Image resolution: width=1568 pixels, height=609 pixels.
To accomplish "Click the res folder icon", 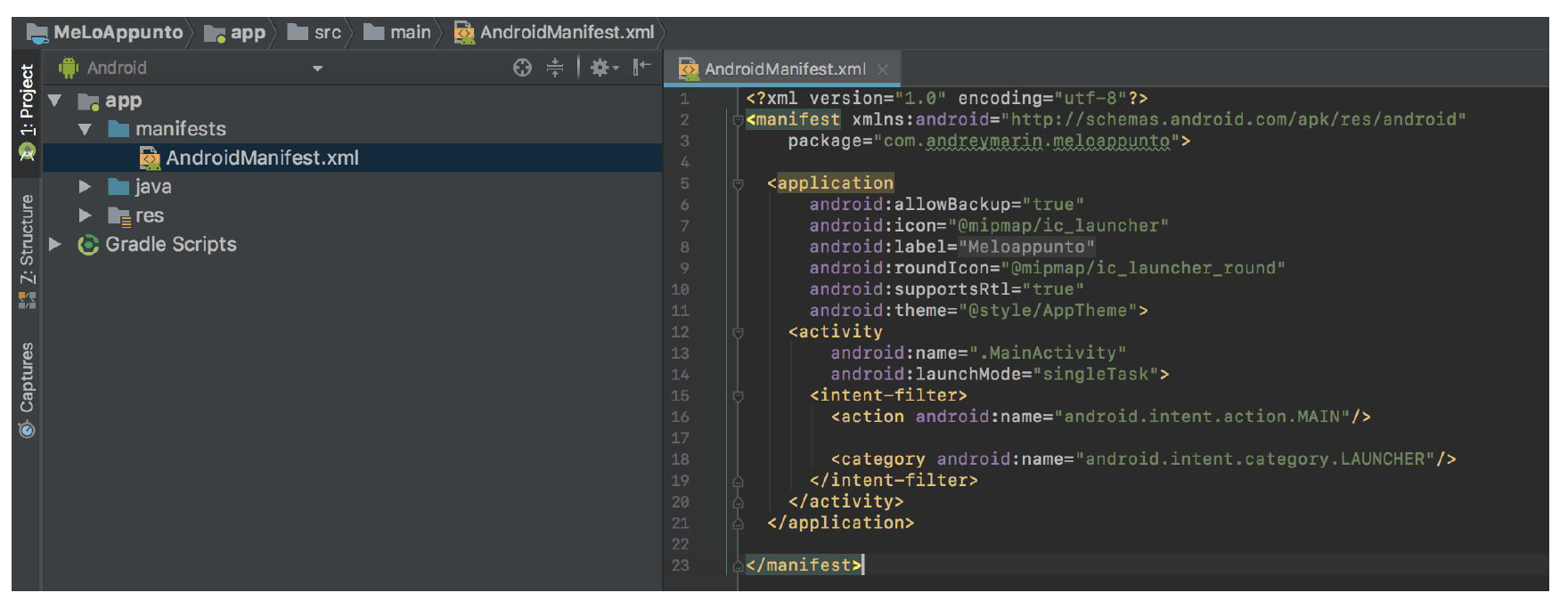I will [119, 215].
